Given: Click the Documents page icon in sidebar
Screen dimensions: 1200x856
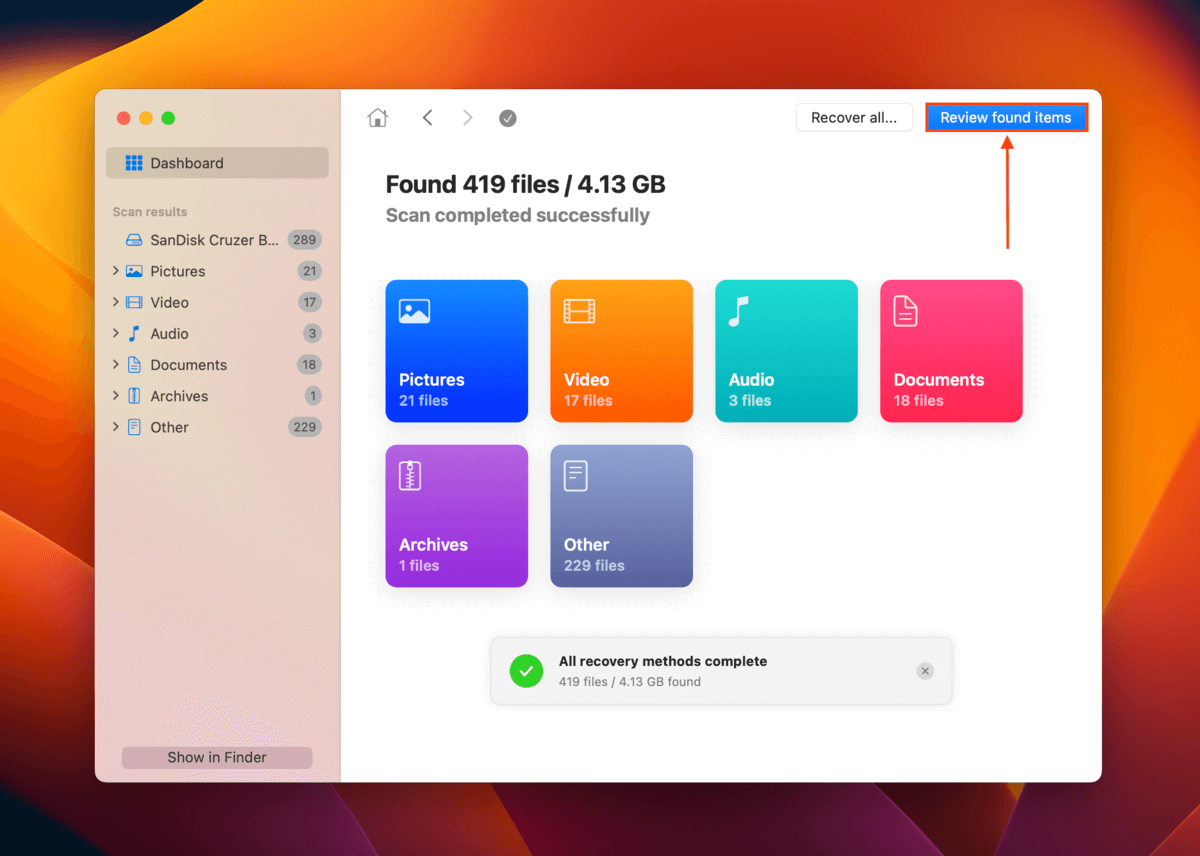Looking at the screenshot, I should point(134,364).
